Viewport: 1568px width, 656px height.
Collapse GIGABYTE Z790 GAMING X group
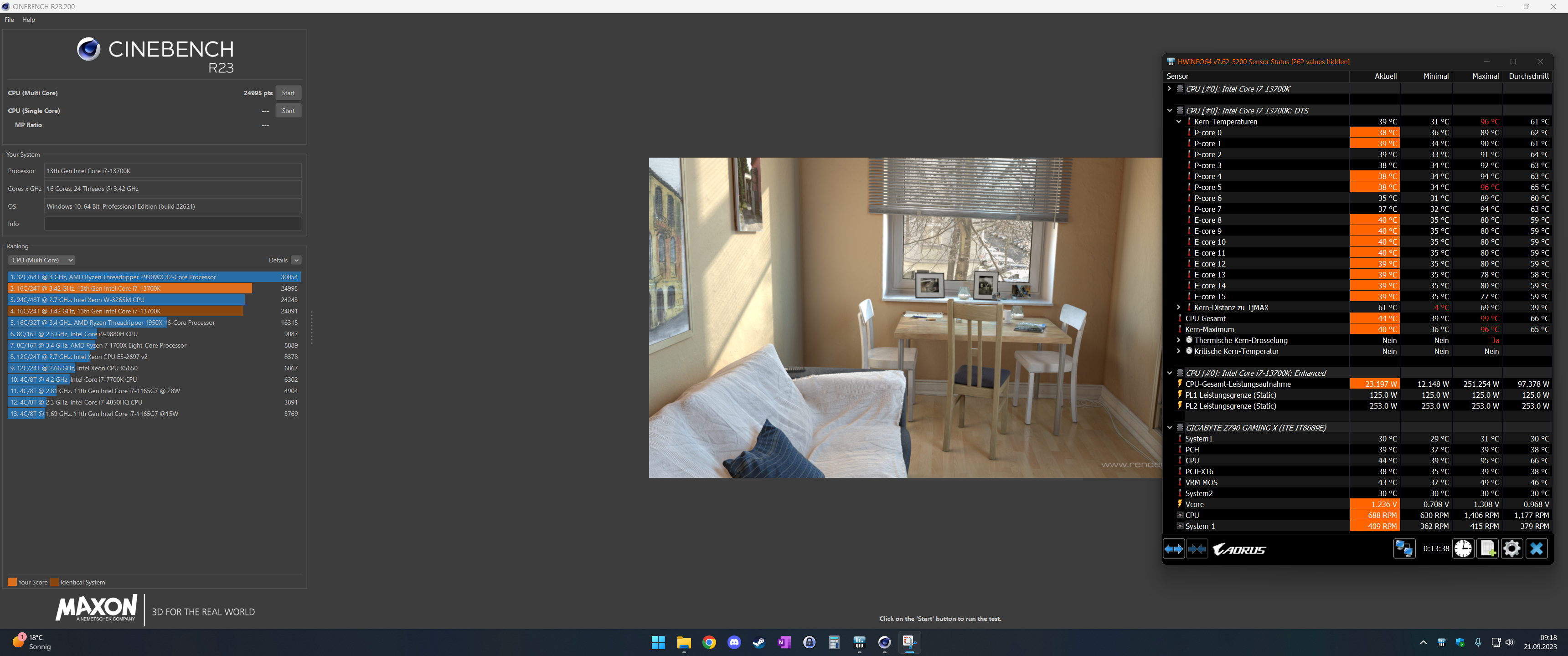tap(1169, 428)
